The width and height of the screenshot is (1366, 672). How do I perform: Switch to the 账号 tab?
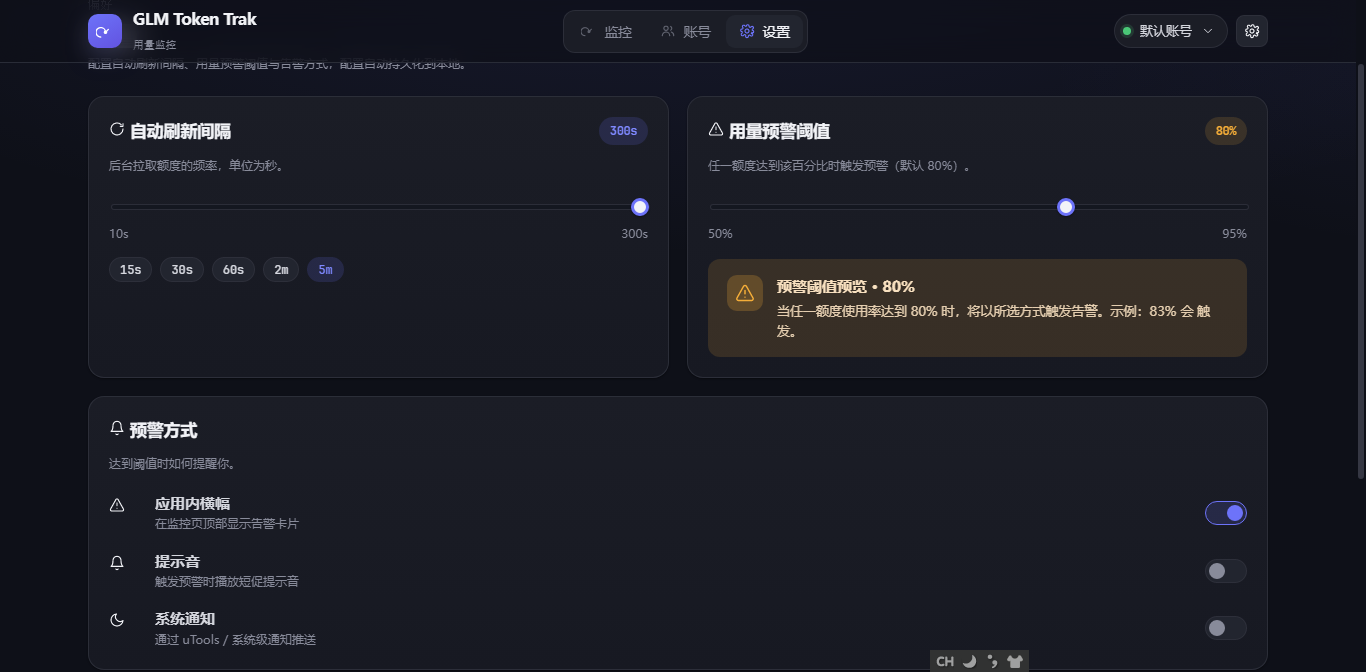[685, 32]
